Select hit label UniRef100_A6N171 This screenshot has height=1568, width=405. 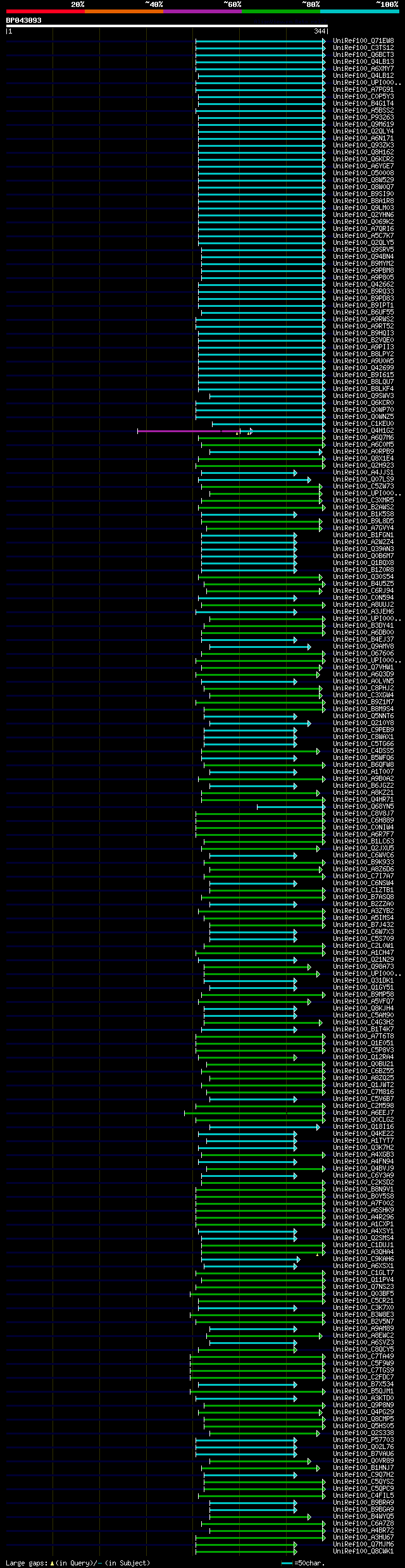pos(363,139)
